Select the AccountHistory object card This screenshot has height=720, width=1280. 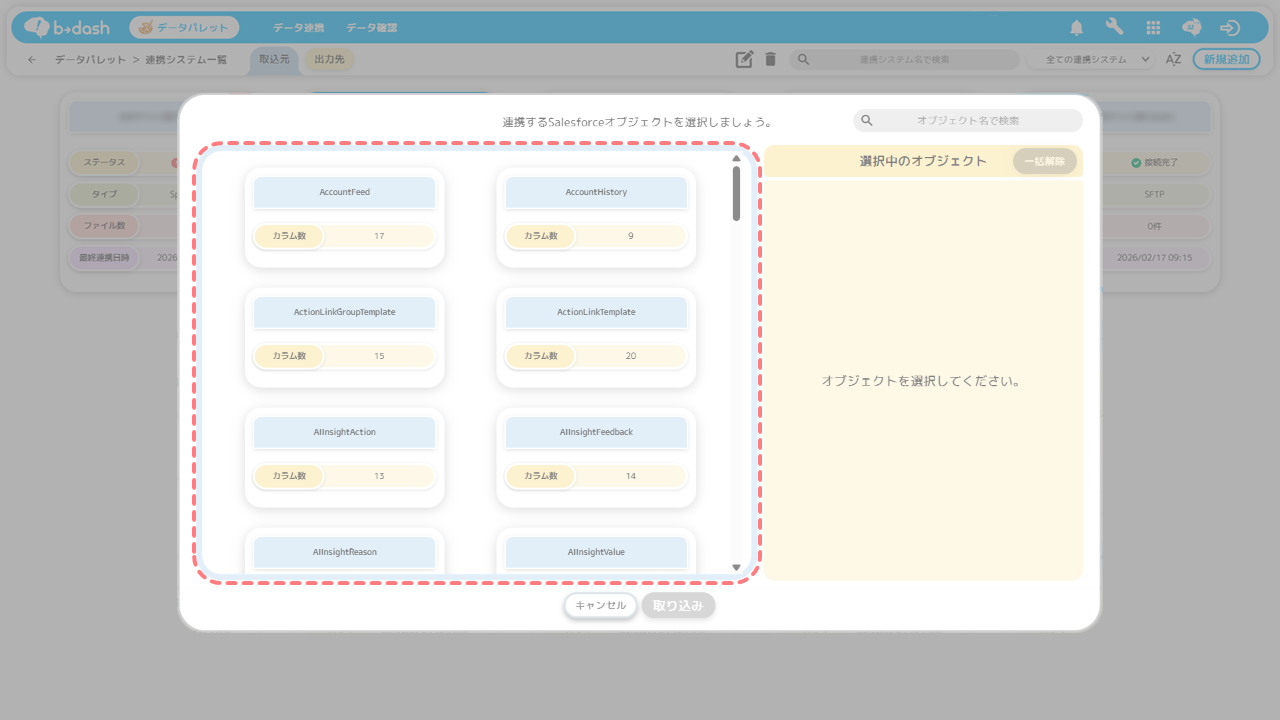(x=596, y=192)
